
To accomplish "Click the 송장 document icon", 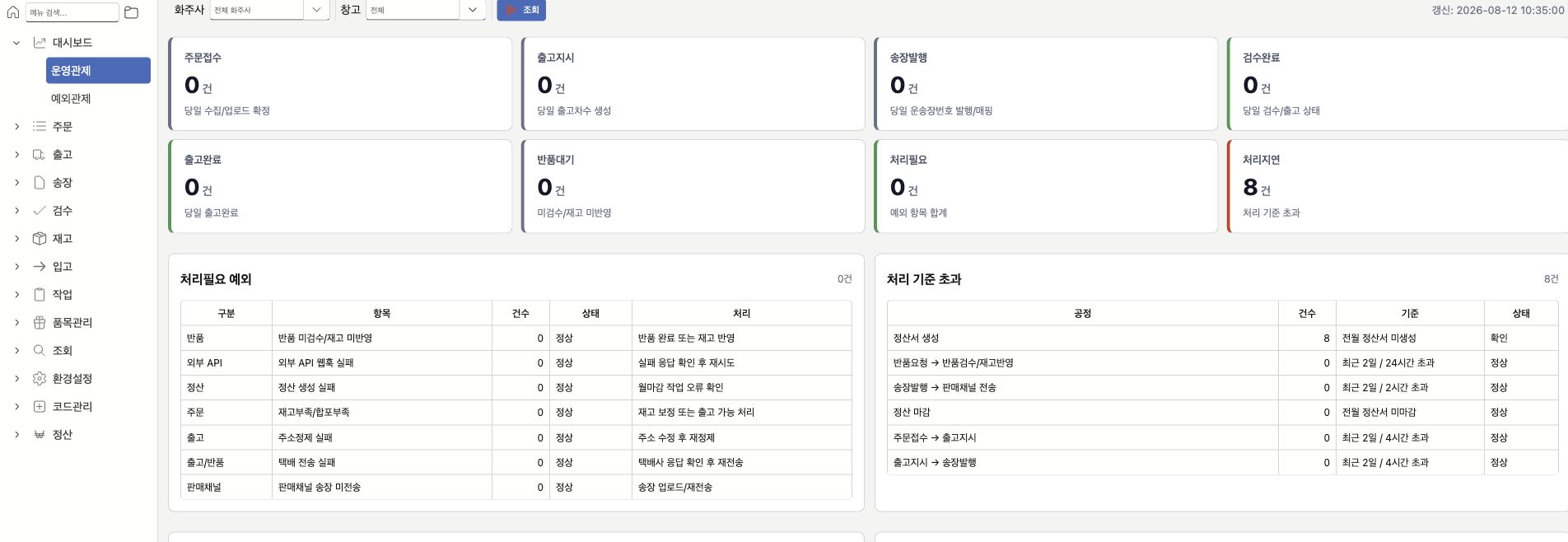I will pyautogui.click(x=39, y=182).
